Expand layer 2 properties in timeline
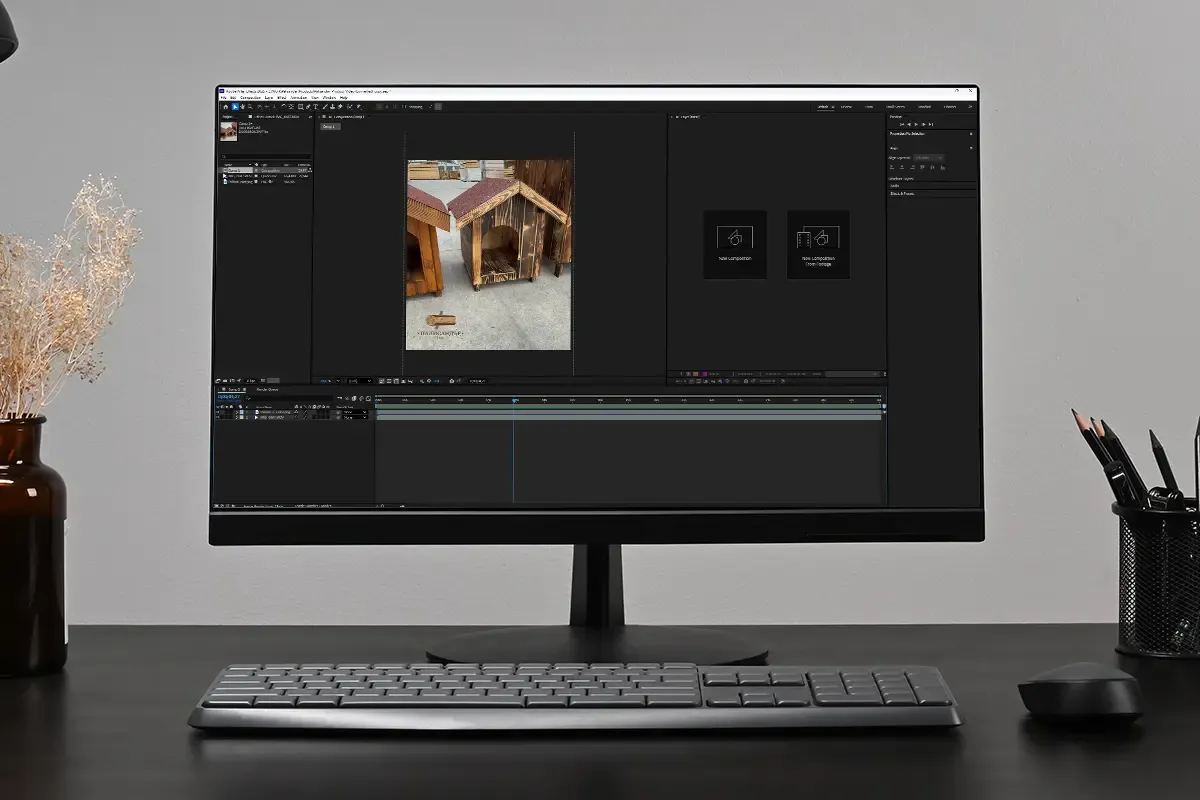1200x800 pixels. (x=237, y=417)
